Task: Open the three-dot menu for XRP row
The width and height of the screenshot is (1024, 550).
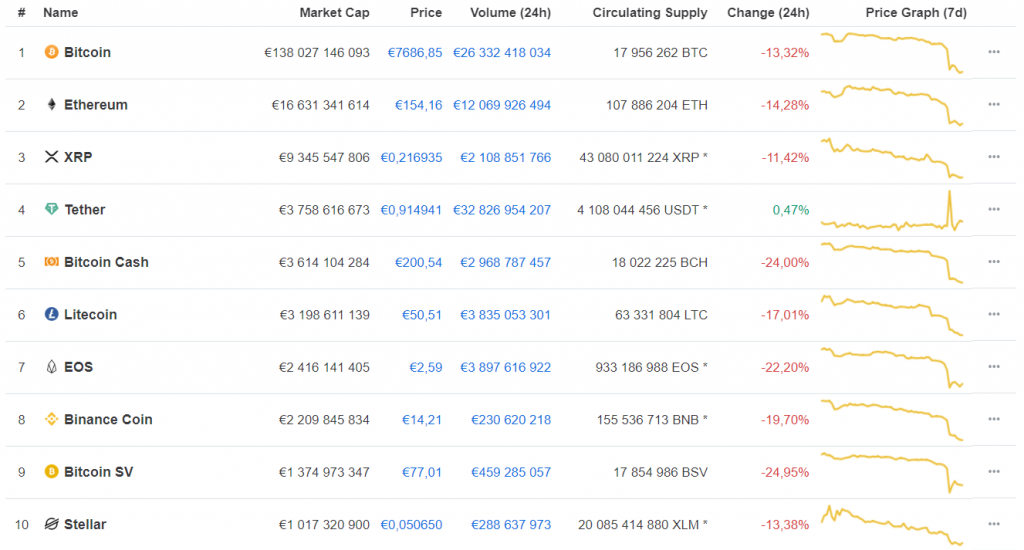Action: 994,157
